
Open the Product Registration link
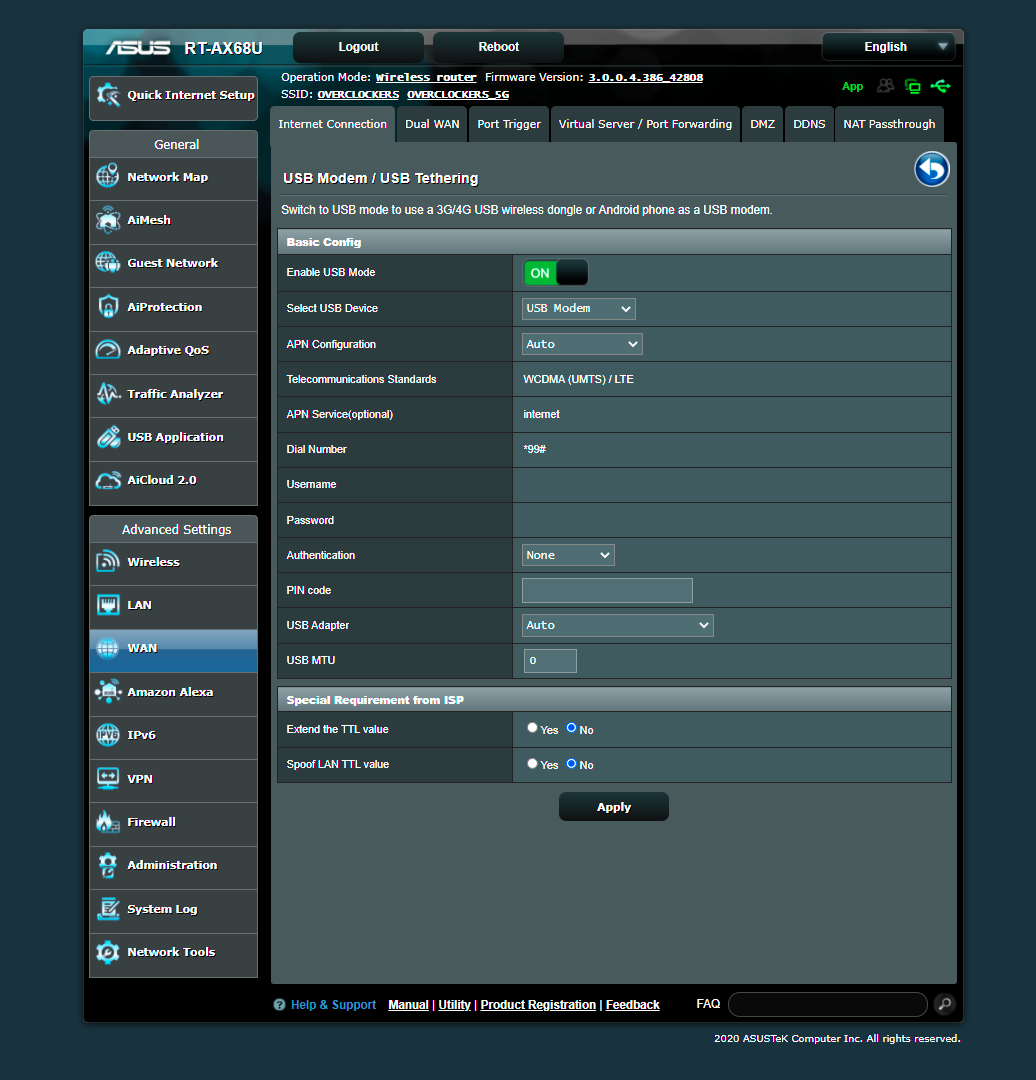pyautogui.click(x=538, y=1005)
